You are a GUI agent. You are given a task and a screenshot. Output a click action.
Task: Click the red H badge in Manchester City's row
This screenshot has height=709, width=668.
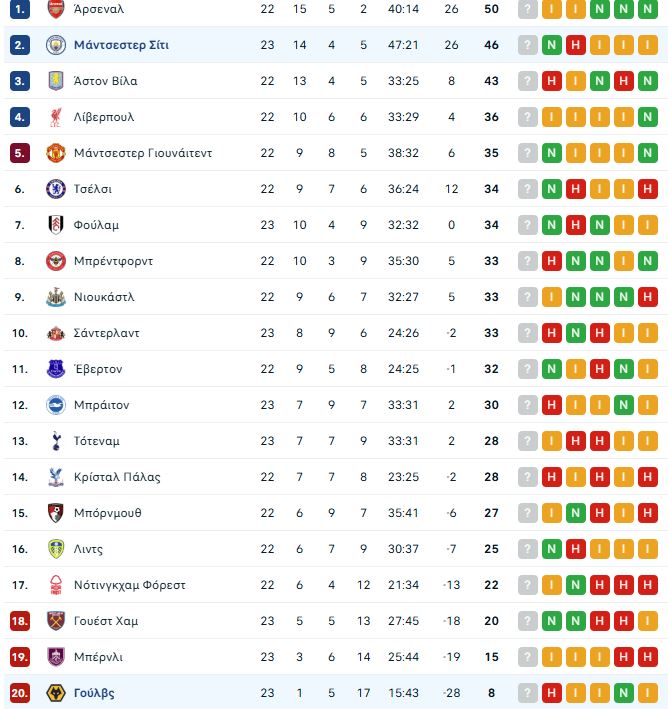click(576, 45)
